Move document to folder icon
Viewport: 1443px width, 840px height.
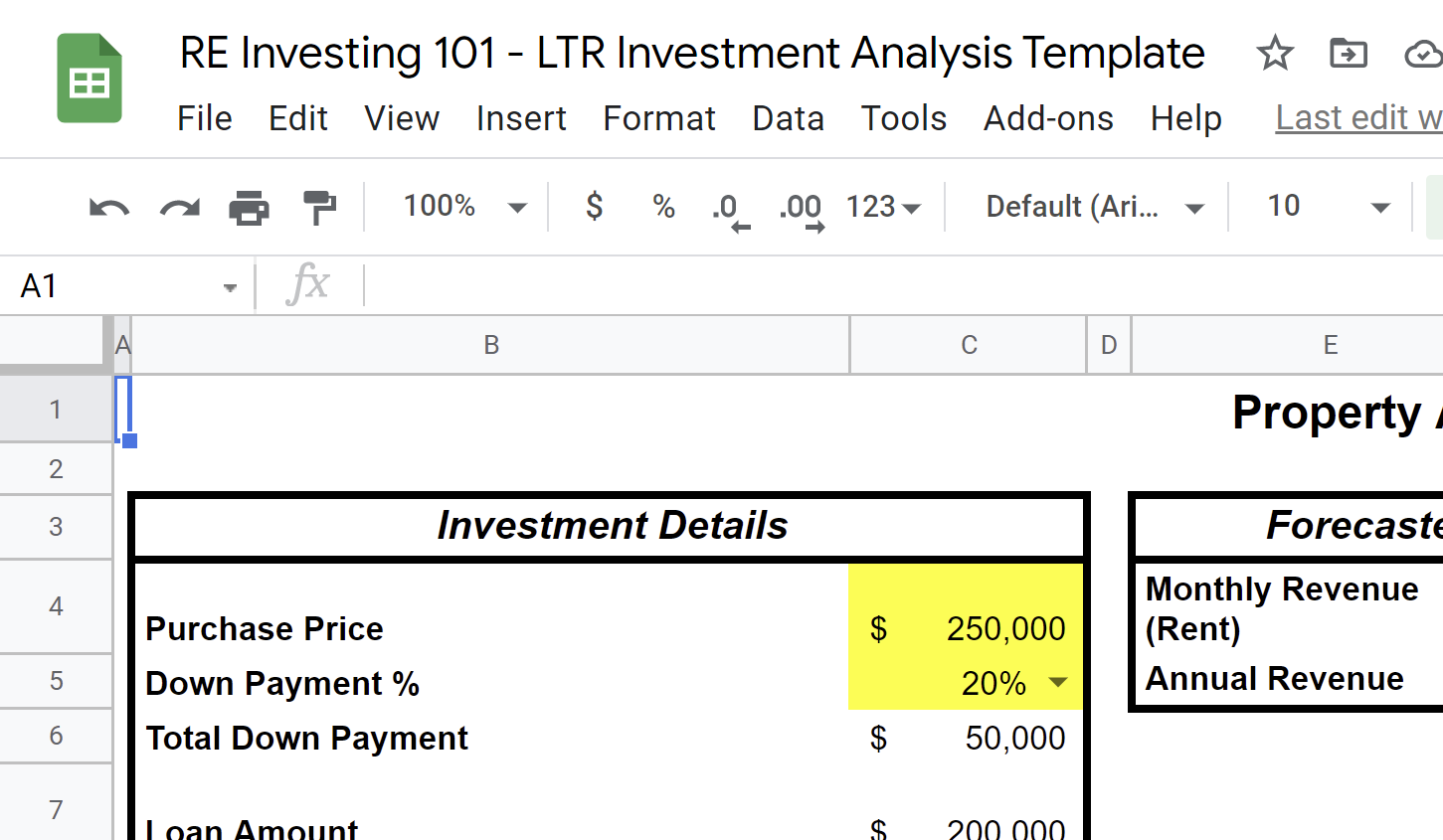click(1349, 53)
